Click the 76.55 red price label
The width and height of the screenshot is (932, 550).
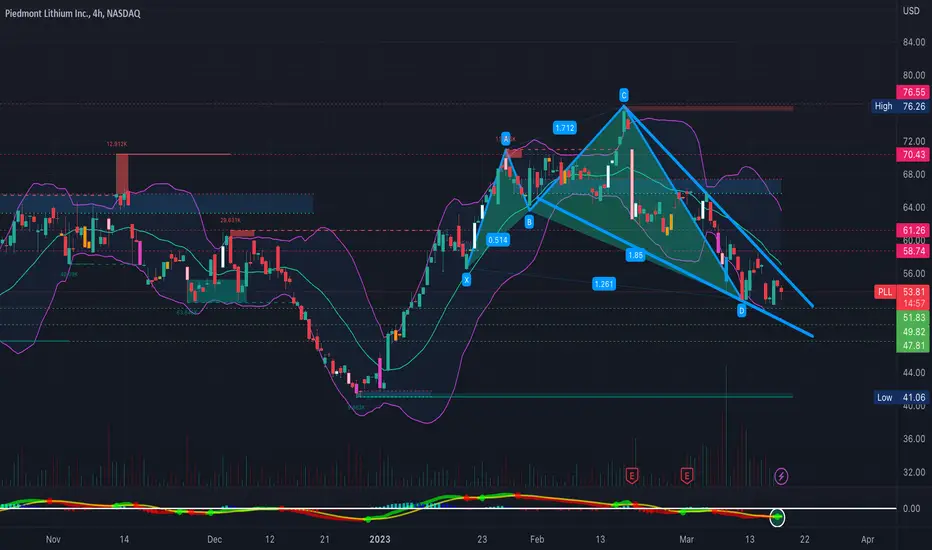(913, 92)
